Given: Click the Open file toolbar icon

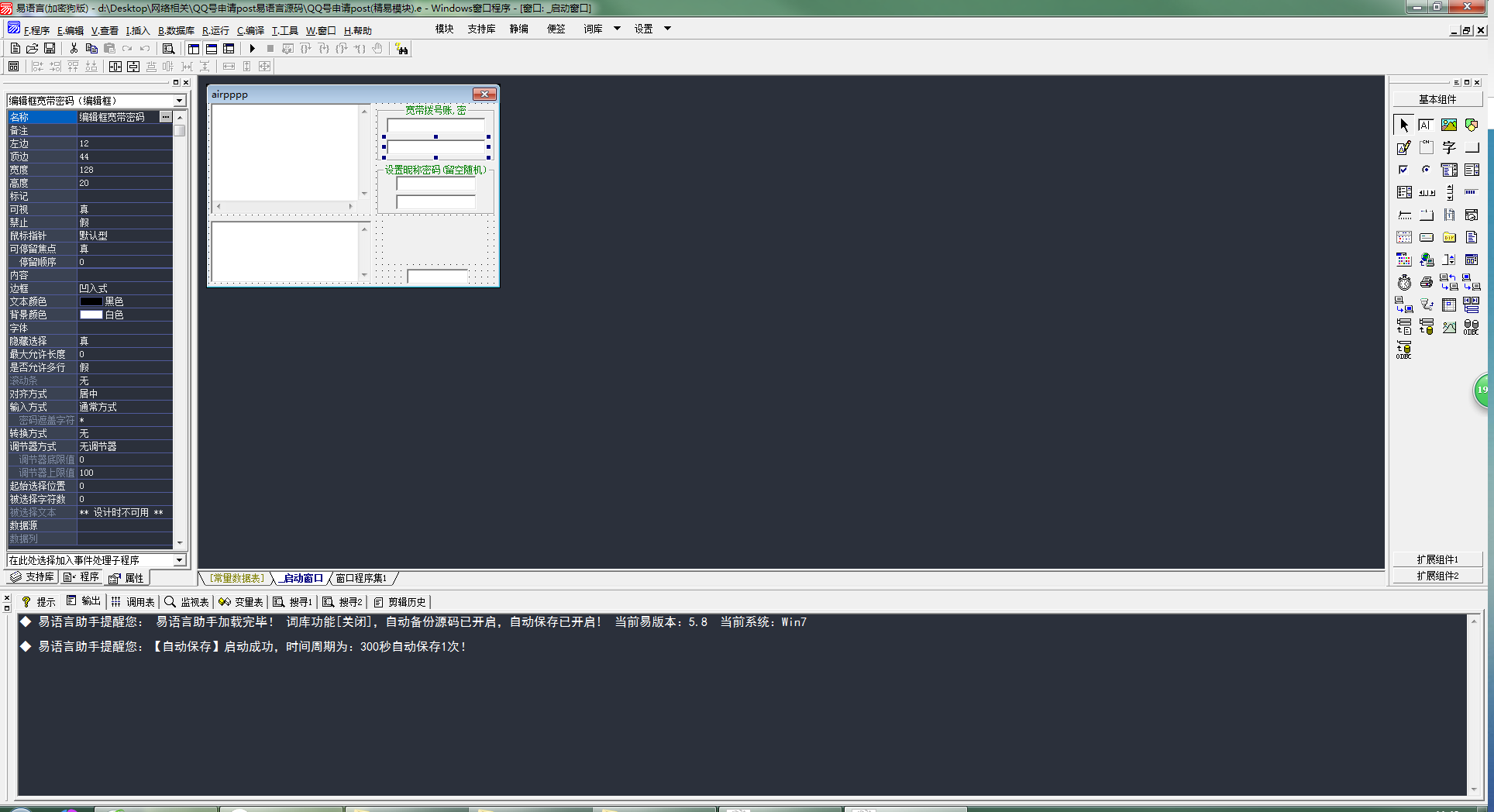Looking at the screenshot, I should click(x=33, y=49).
